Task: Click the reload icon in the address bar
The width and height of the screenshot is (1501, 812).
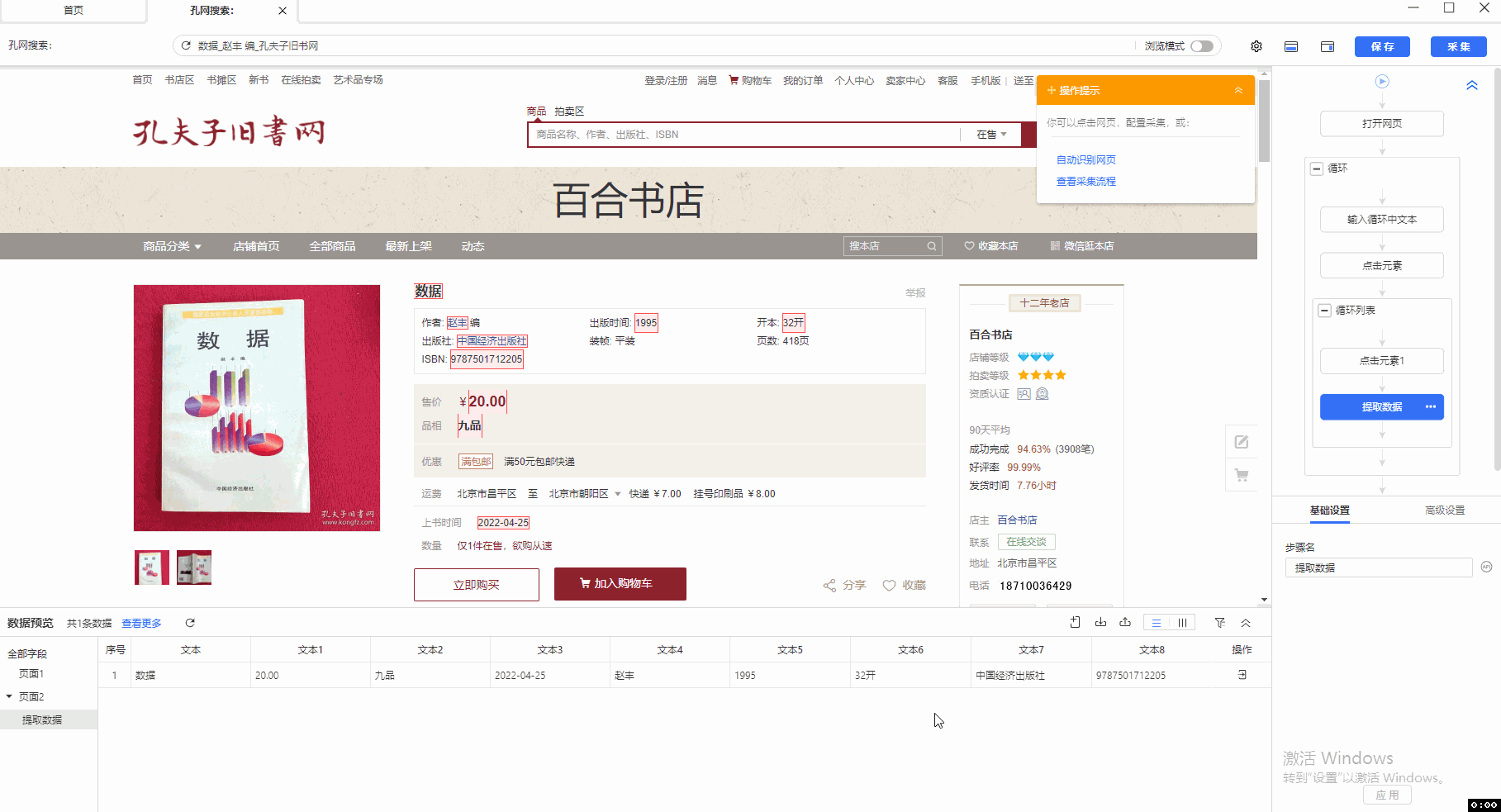Action: click(186, 45)
